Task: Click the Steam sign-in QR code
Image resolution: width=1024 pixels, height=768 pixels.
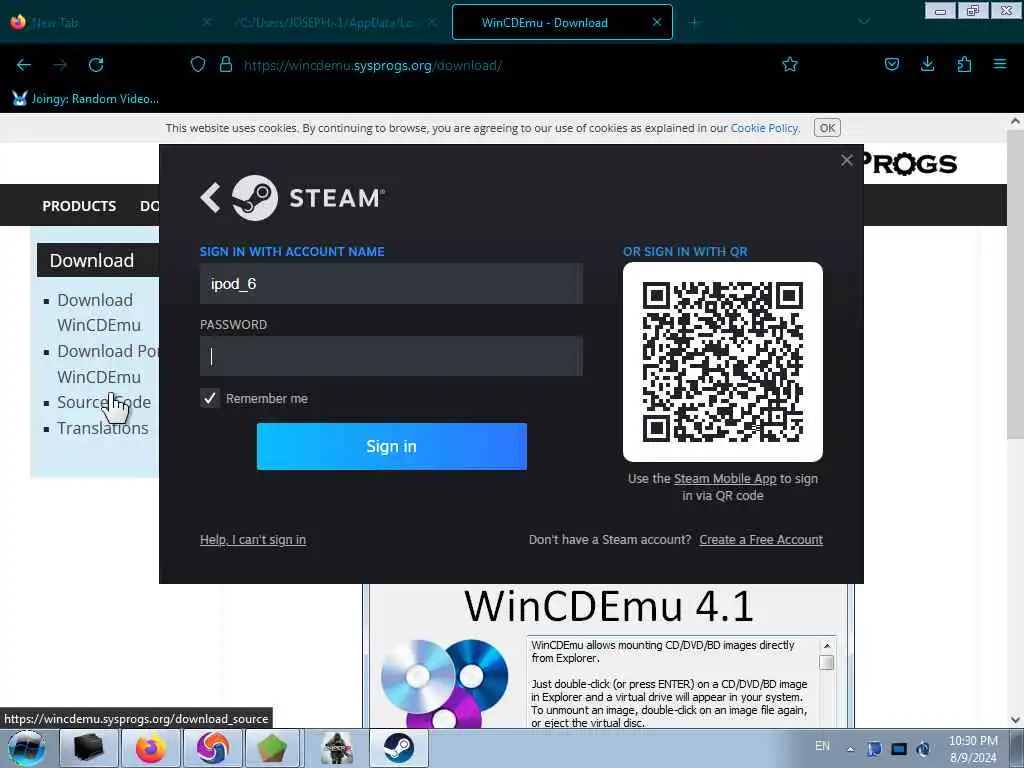Action: point(723,362)
